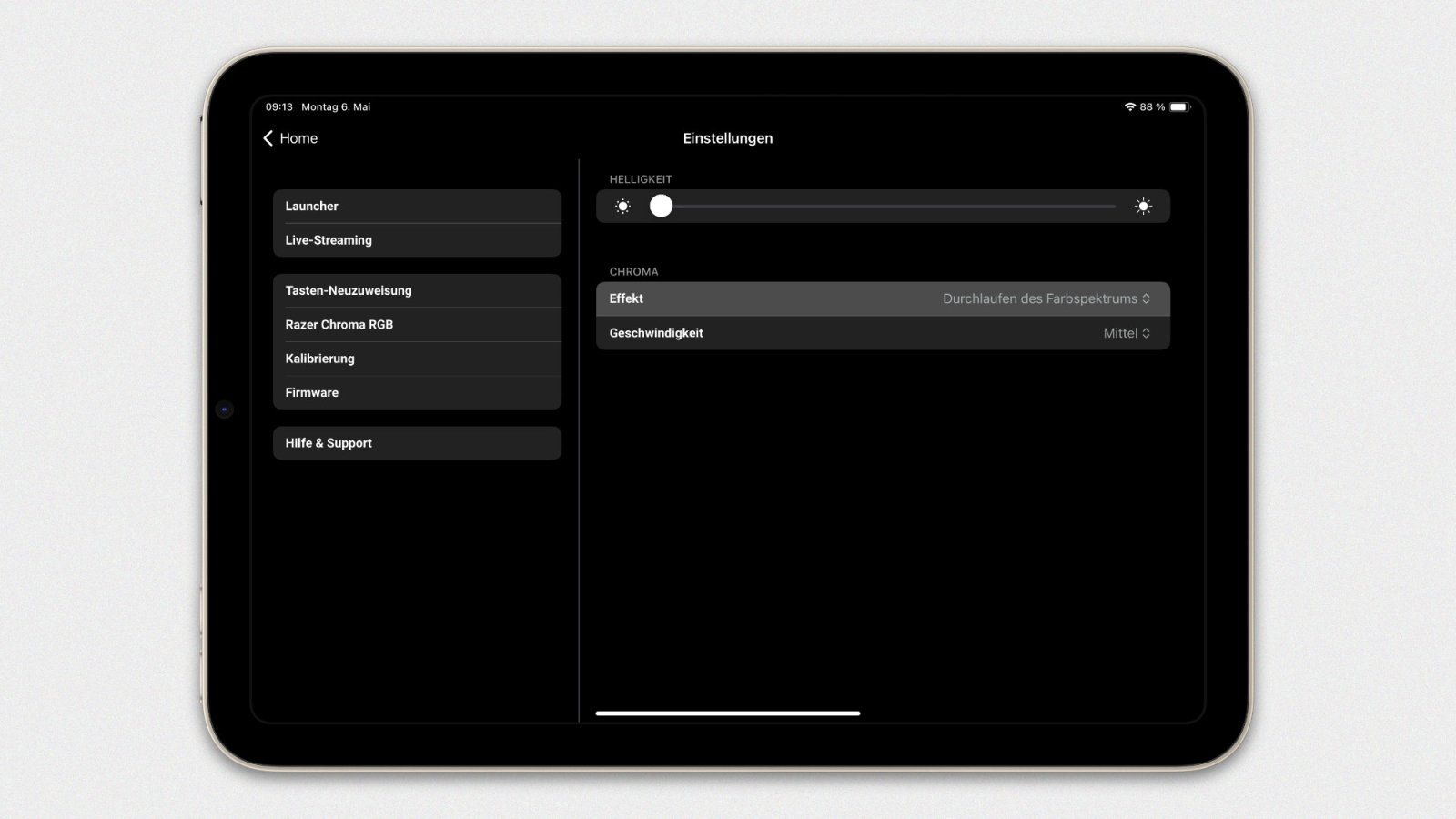This screenshot has width=1456, height=819.
Task: Tap the CHROMA section header
Action: [633, 271]
